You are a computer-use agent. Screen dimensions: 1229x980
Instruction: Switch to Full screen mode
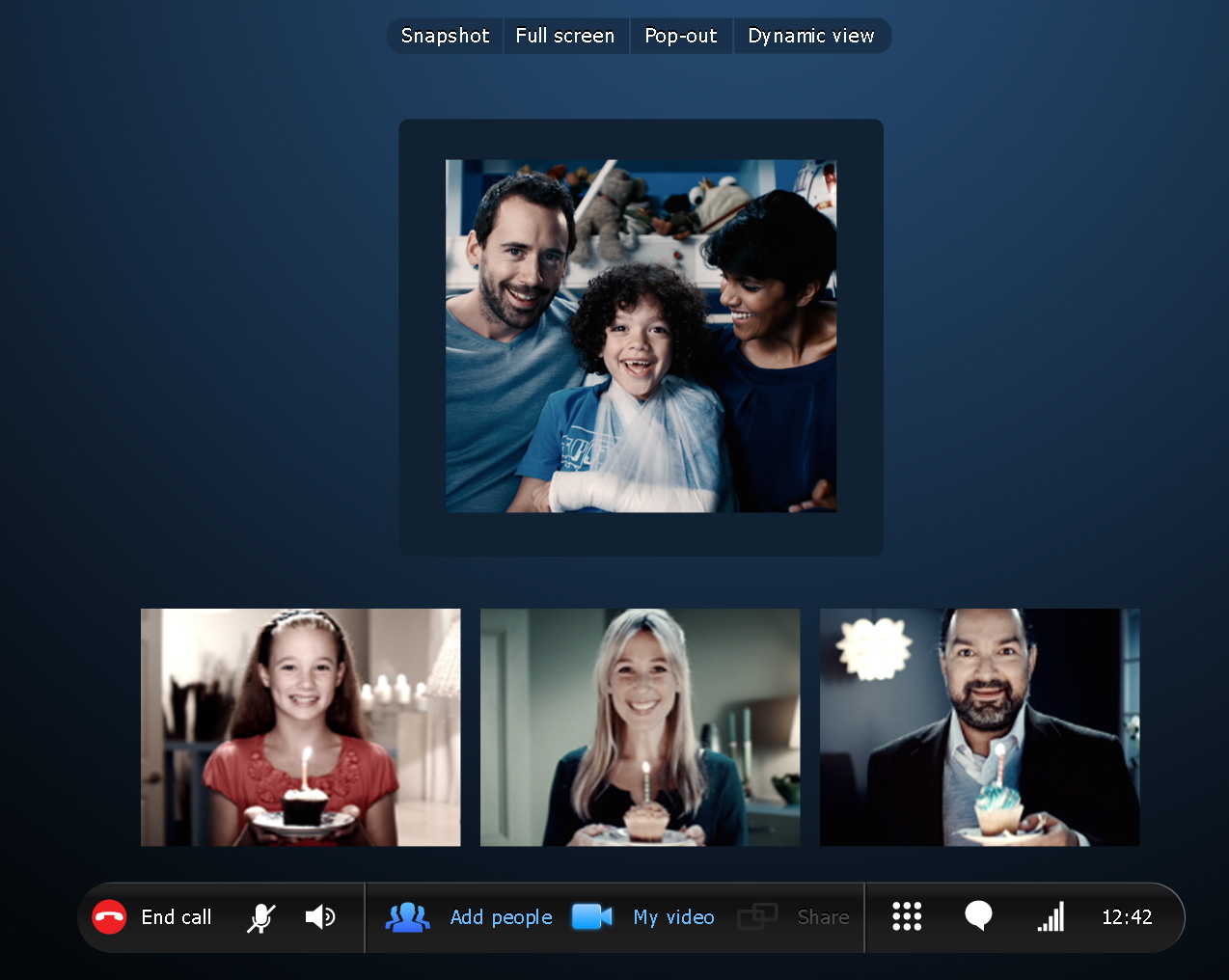click(x=565, y=36)
